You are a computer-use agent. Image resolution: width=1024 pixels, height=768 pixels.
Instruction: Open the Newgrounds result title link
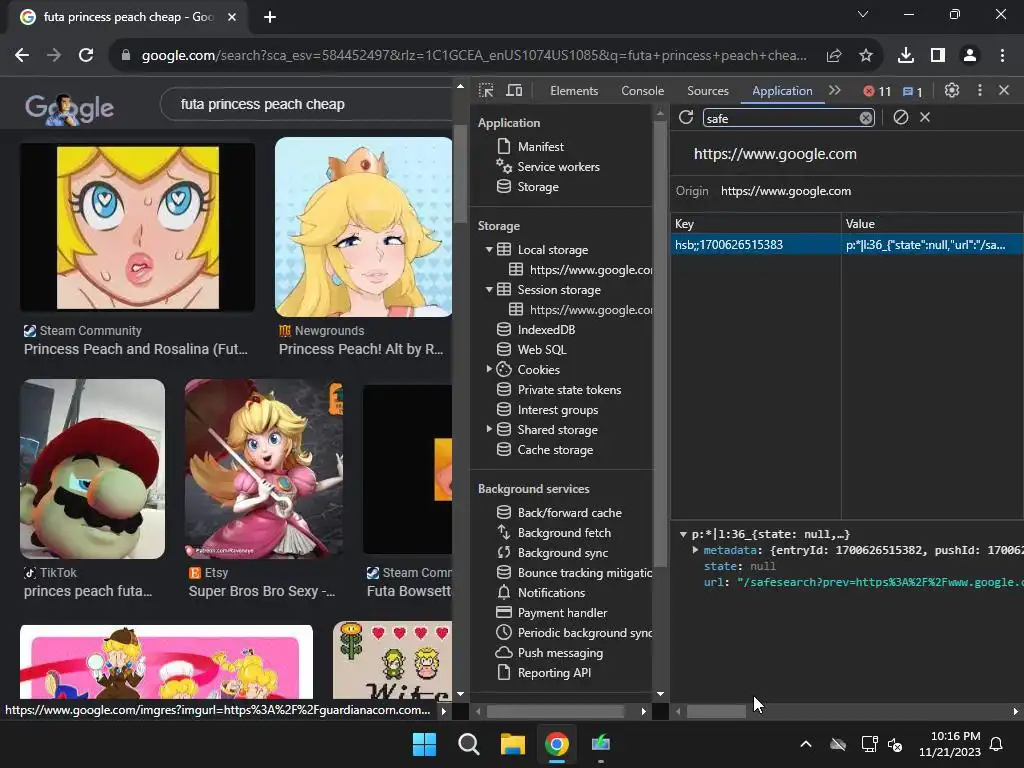tap(361, 349)
